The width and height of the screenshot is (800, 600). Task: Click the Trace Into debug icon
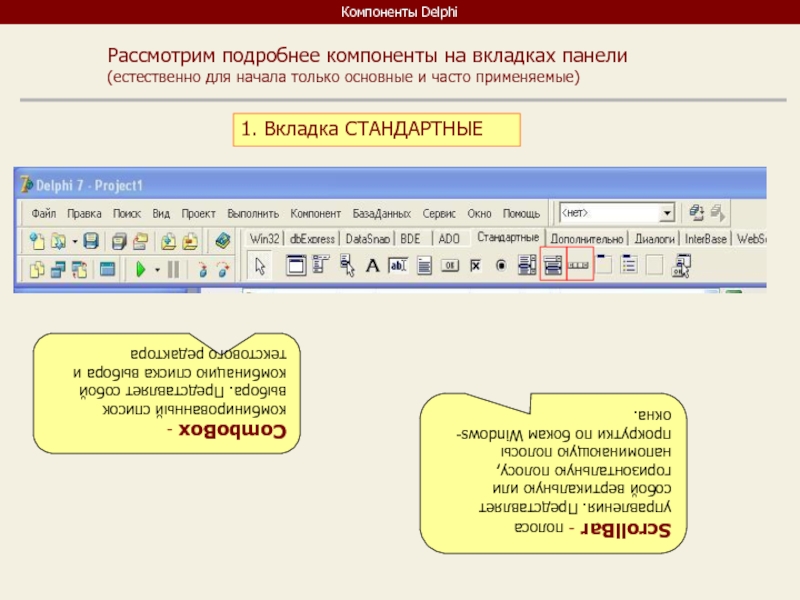(203, 269)
